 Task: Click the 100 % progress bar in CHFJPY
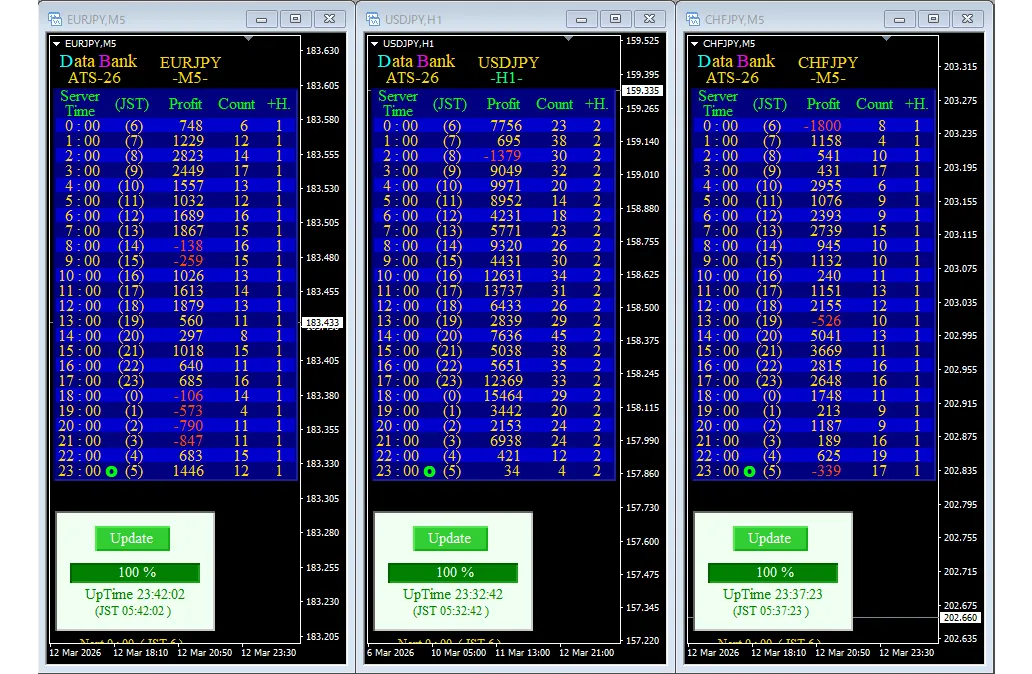[x=773, y=572]
